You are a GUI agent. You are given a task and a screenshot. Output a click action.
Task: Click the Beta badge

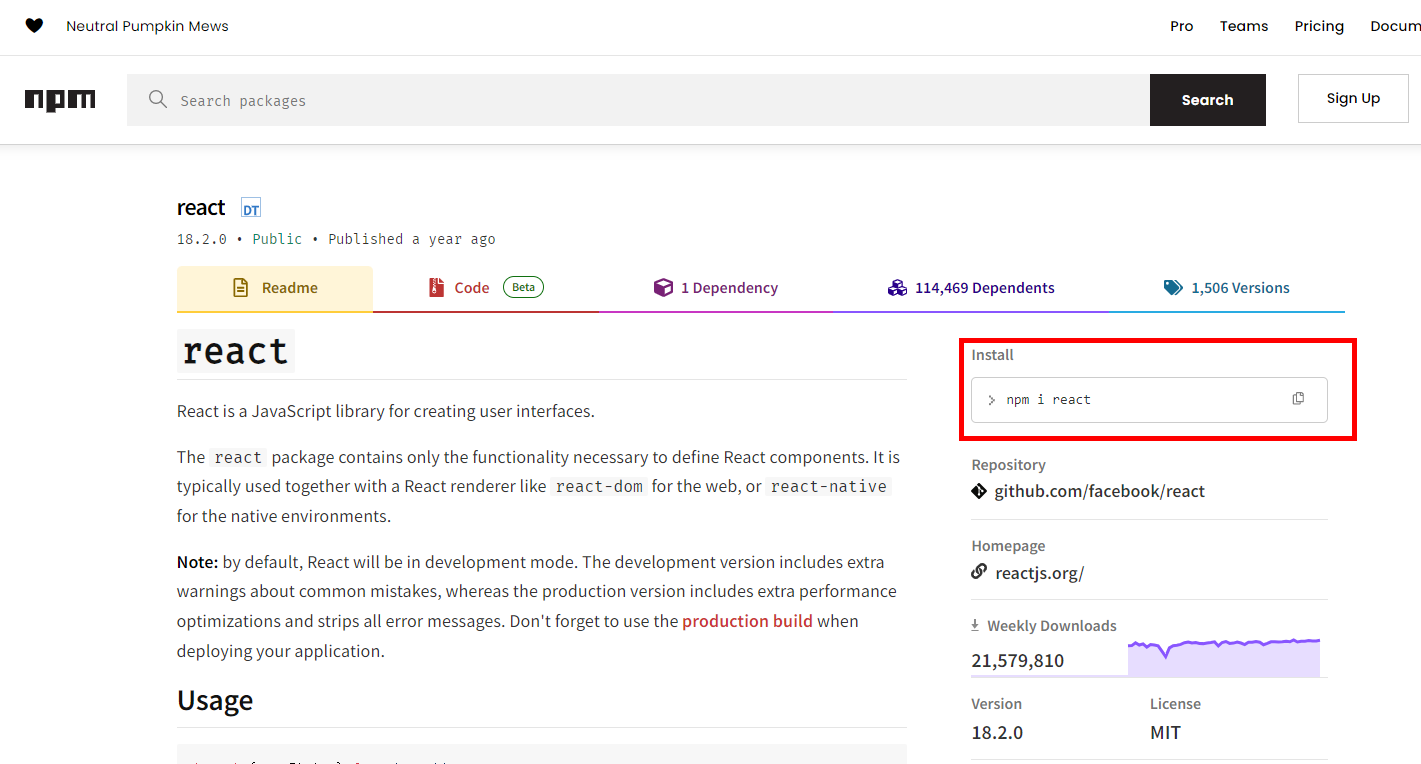[x=523, y=287]
